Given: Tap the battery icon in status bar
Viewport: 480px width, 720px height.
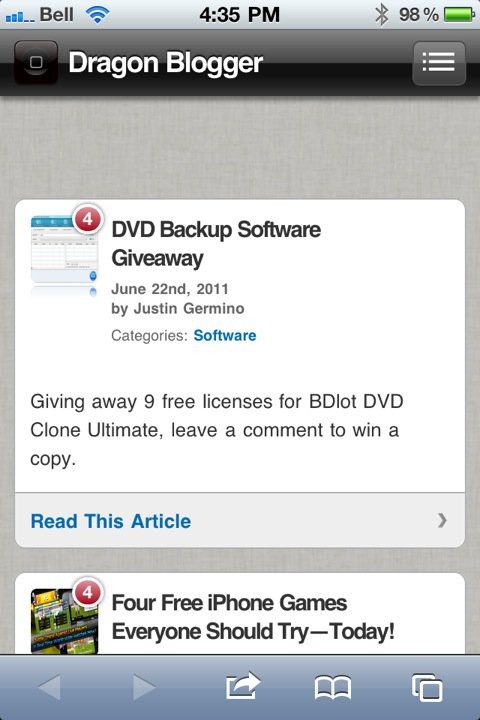Looking at the screenshot, I should pos(459,15).
